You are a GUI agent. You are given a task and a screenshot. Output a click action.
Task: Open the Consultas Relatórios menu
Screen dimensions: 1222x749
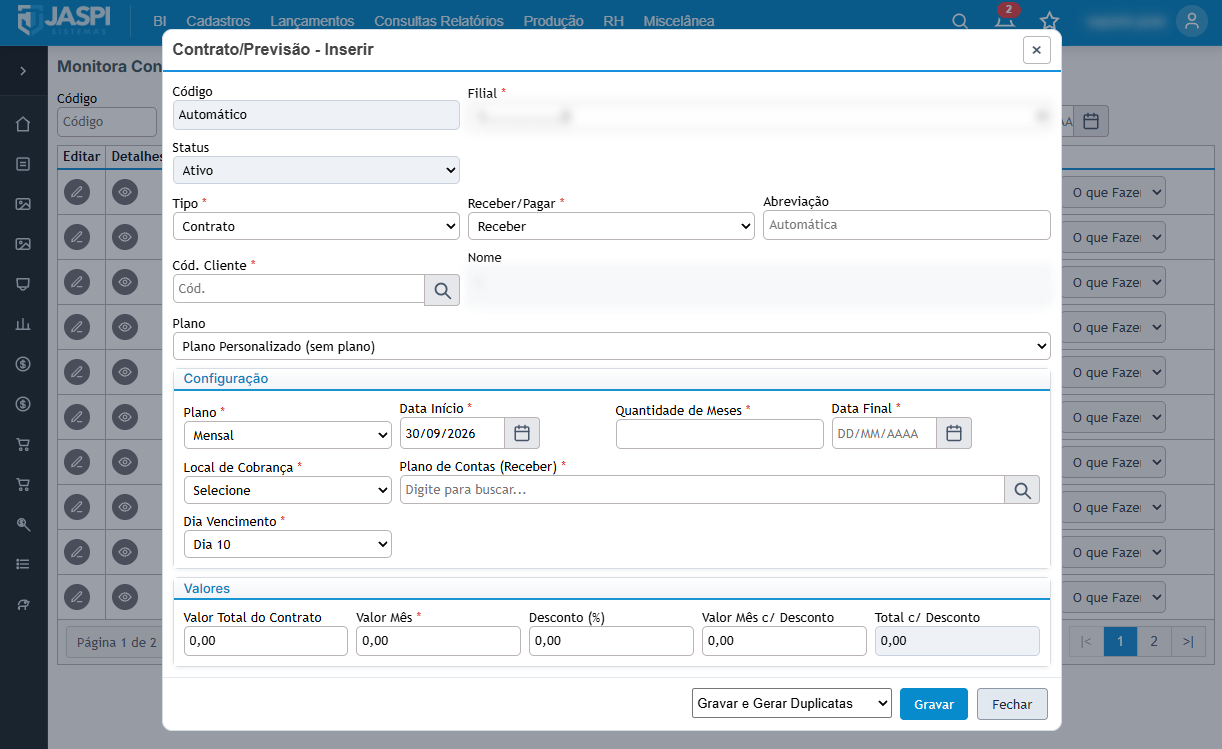click(x=439, y=21)
